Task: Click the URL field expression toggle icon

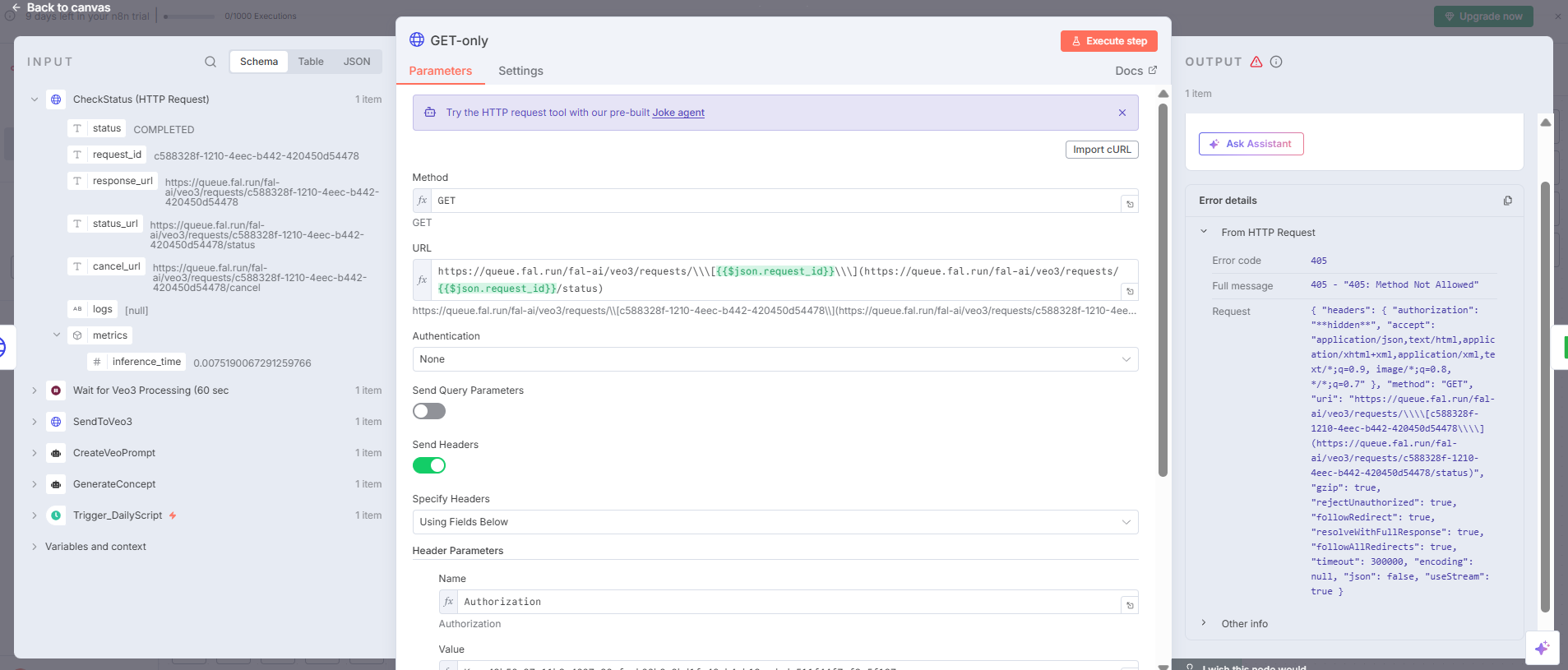Action: [1130, 291]
